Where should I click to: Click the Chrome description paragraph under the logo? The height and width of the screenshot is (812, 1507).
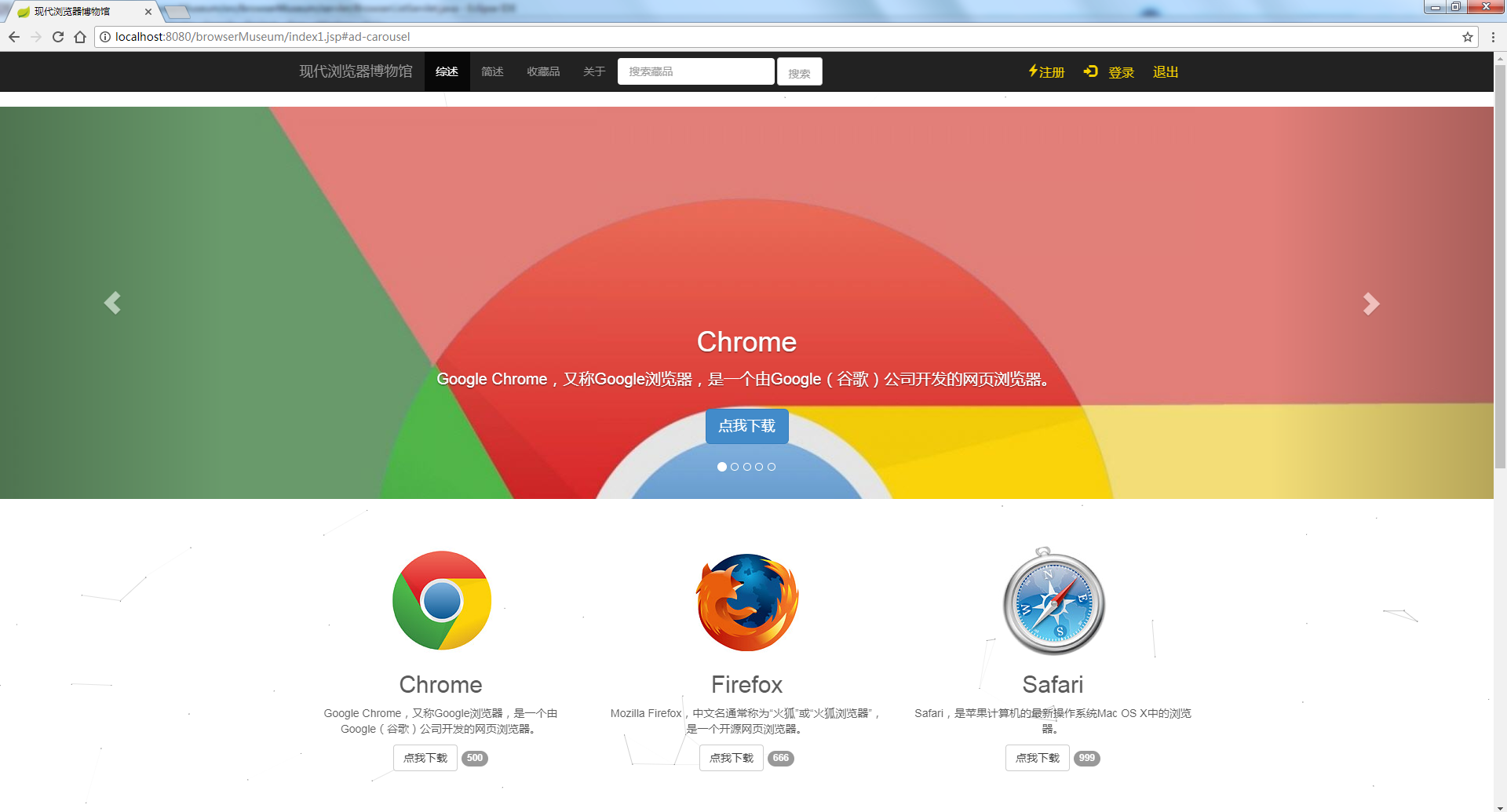440,721
